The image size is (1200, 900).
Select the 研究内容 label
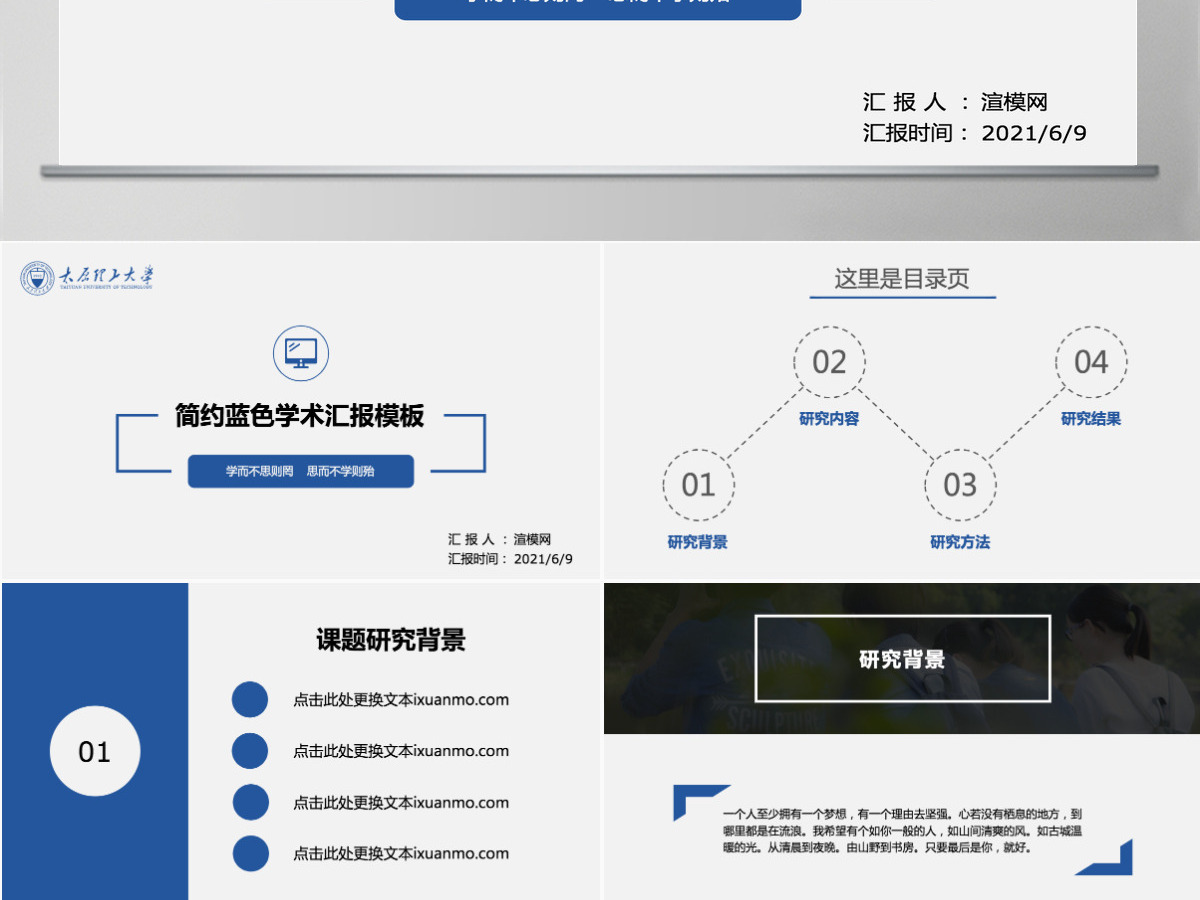(x=829, y=419)
